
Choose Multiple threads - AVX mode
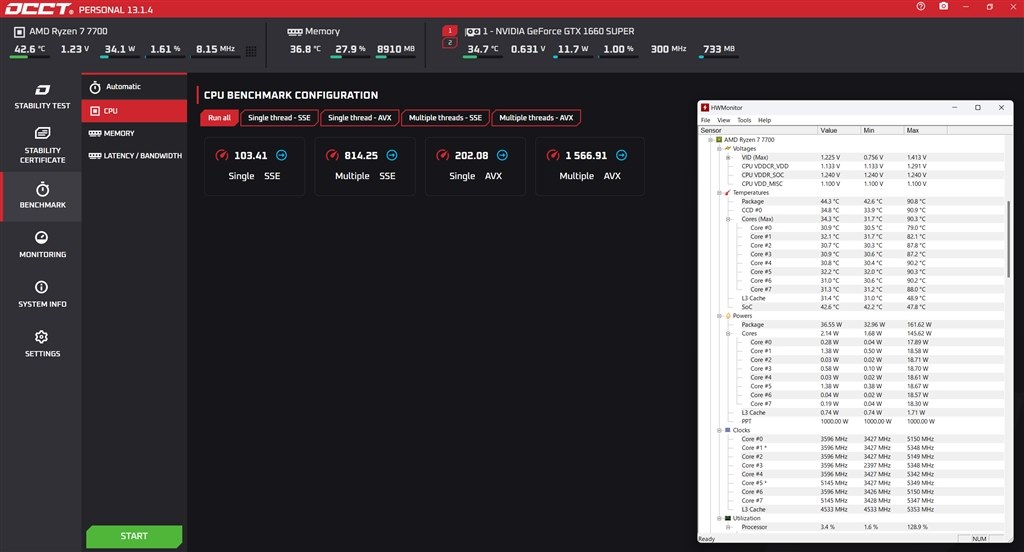[536, 118]
